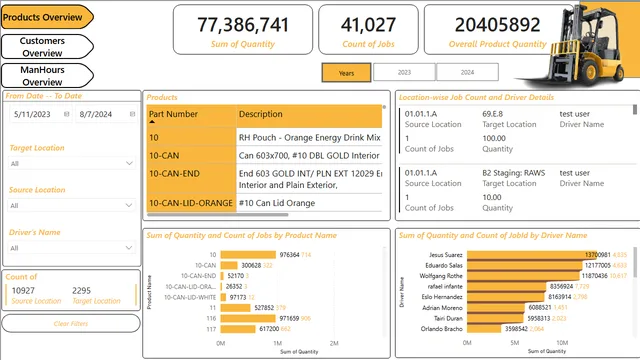The height and width of the screenshot is (360, 640).
Task: Select the bar for product 10
Action: pos(248,255)
